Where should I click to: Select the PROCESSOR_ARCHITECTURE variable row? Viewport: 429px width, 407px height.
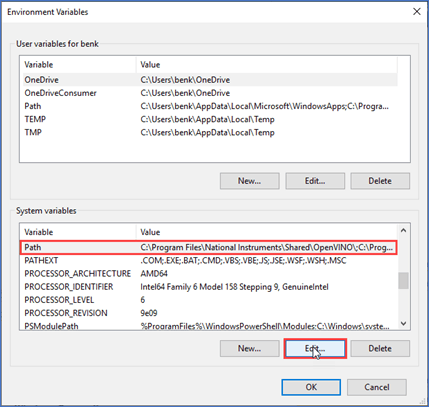tap(208, 274)
